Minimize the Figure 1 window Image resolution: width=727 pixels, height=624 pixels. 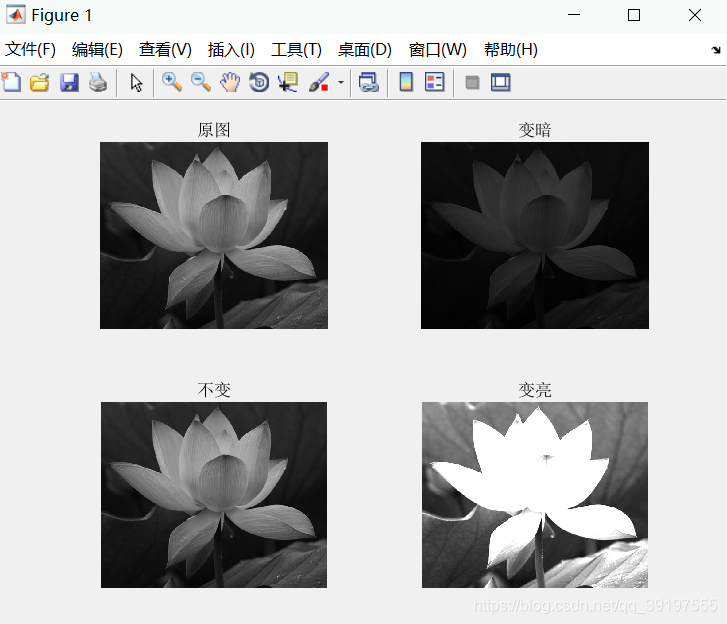pyautogui.click(x=574, y=15)
